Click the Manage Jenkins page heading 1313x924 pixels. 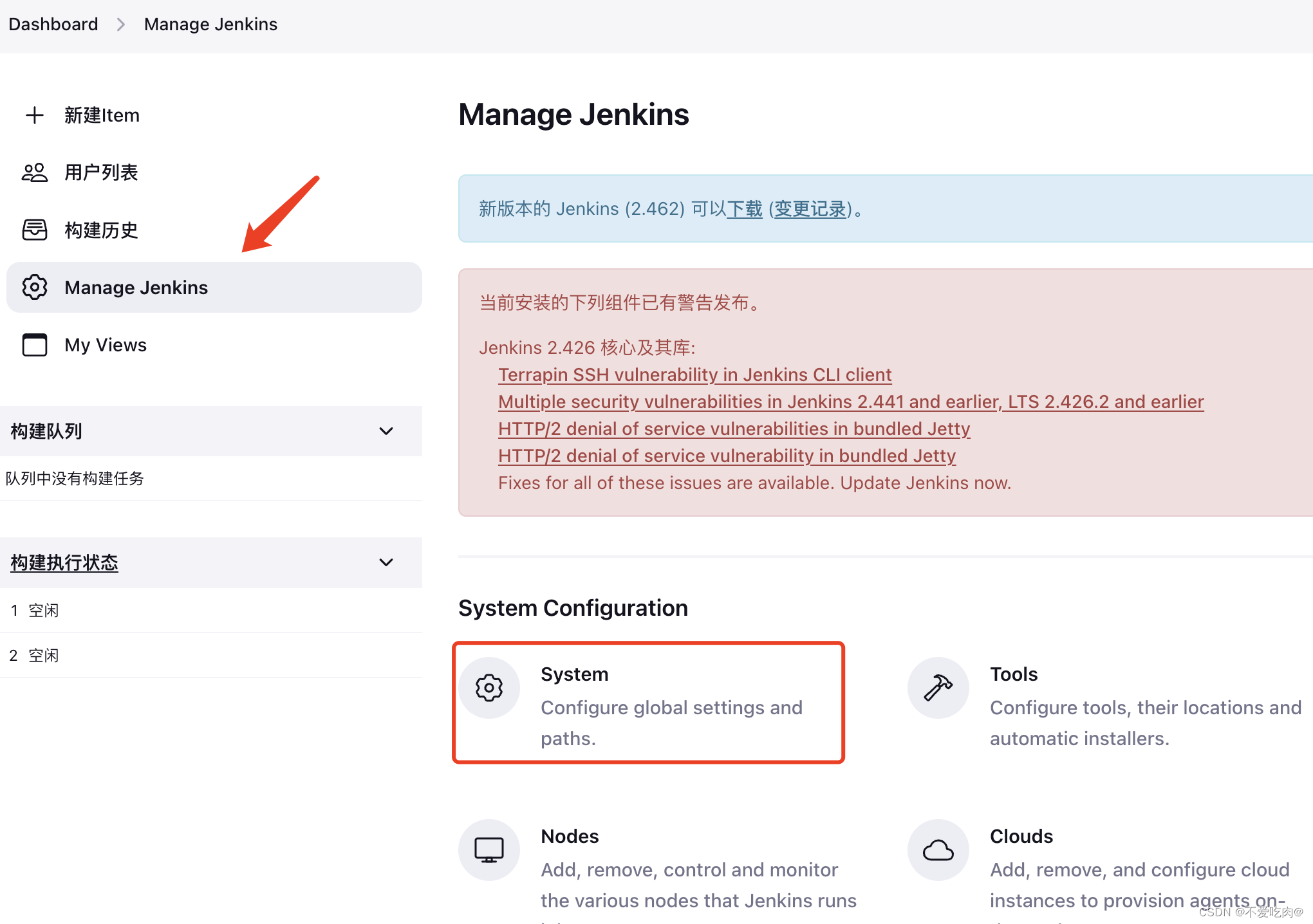573,115
